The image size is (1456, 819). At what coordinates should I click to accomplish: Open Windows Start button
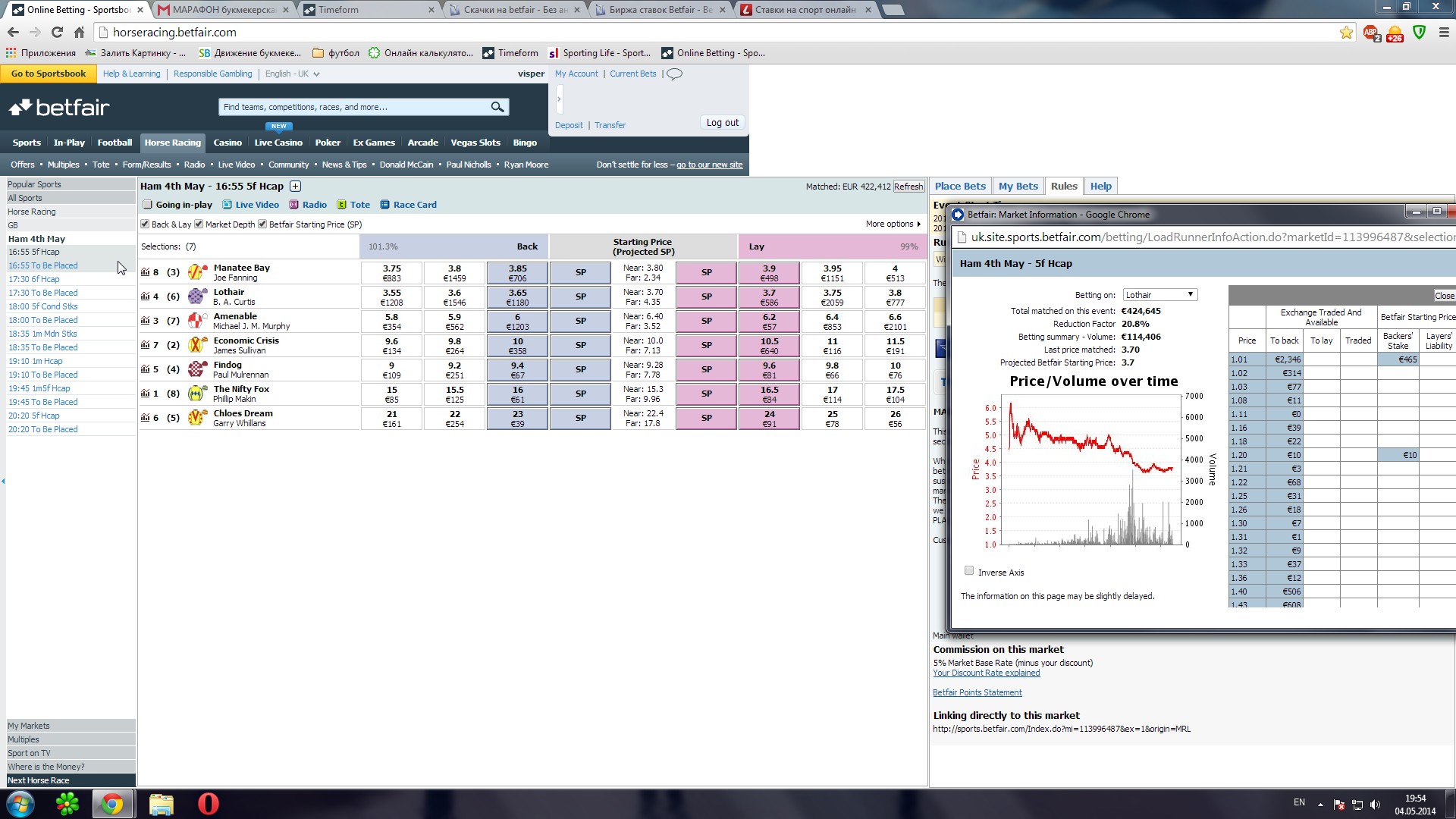20,804
